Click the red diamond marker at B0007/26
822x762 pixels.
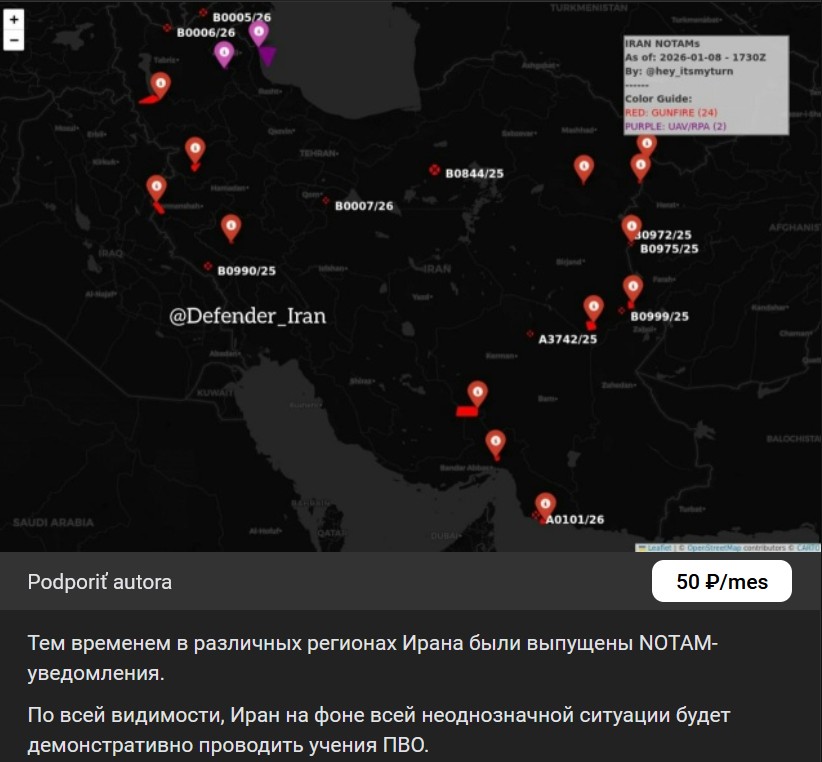326,201
